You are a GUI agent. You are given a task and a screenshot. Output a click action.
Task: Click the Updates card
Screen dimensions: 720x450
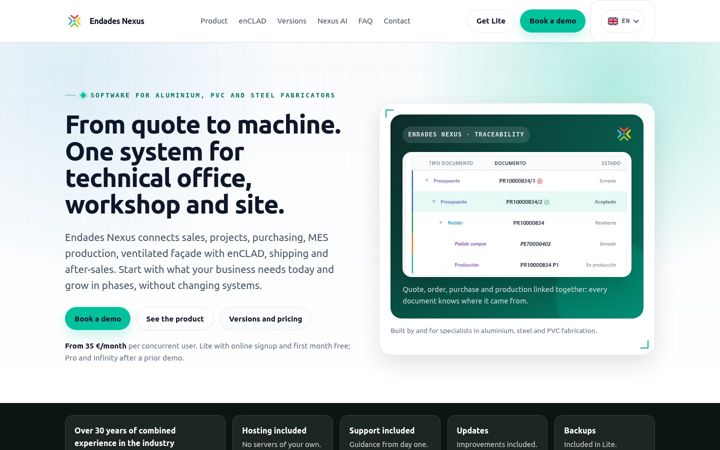(497, 433)
